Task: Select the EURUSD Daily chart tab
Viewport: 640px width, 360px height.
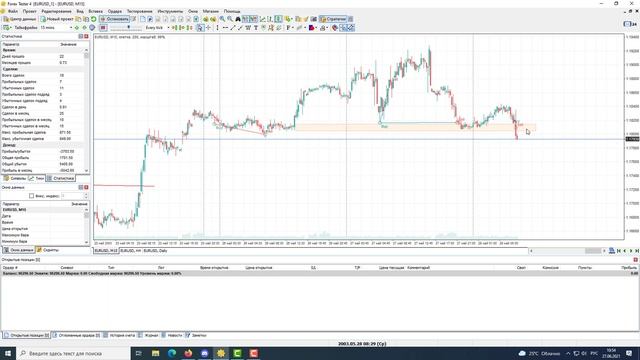Action: (156, 251)
